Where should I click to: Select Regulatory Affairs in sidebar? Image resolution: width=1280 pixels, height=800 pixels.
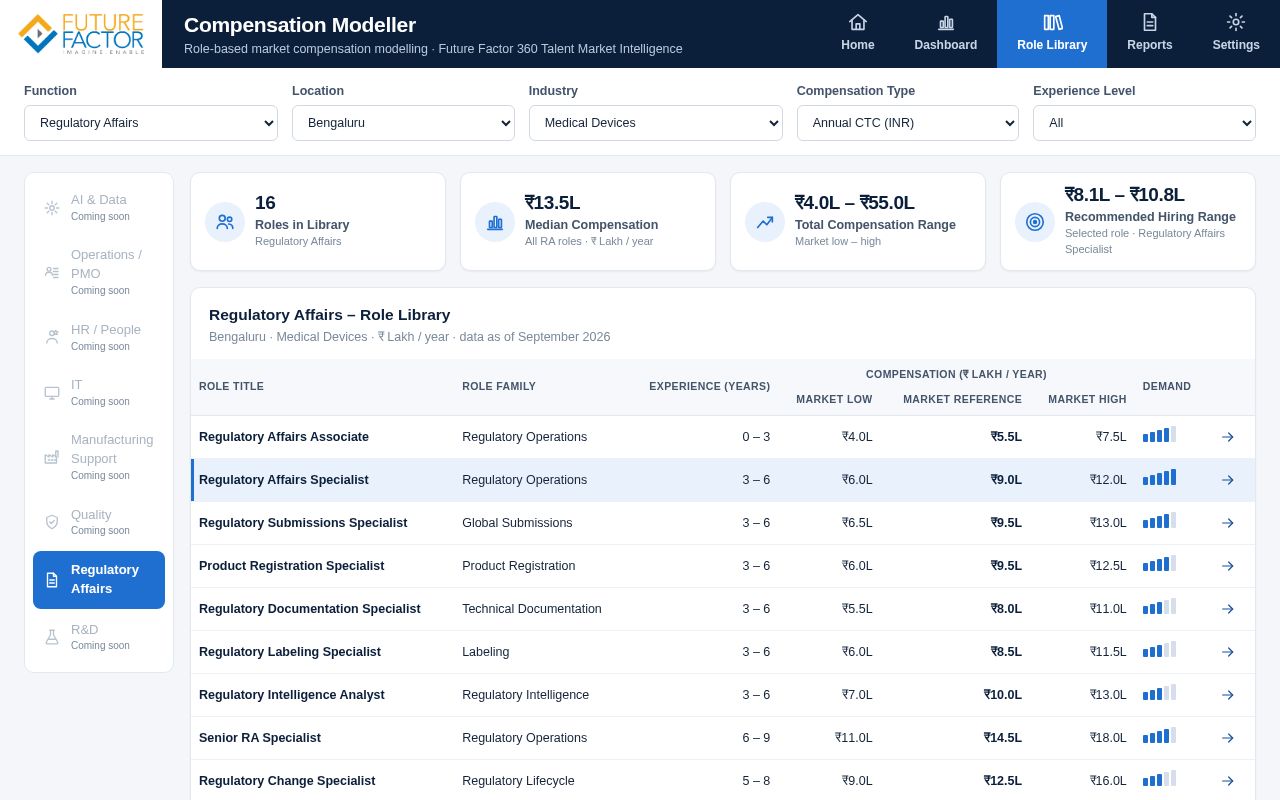pyautogui.click(x=99, y=580)
